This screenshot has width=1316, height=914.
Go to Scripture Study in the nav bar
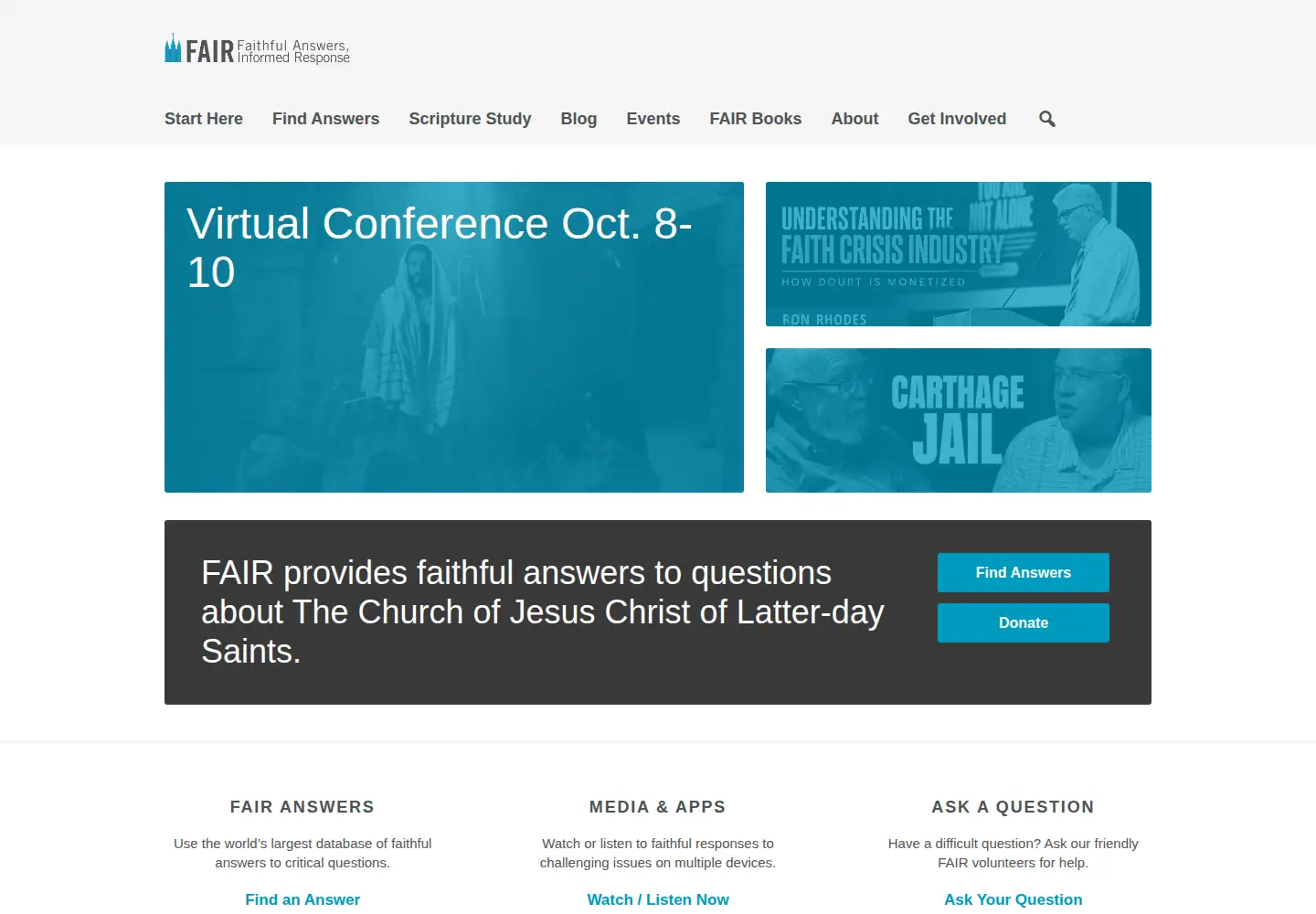click(470, 119)
